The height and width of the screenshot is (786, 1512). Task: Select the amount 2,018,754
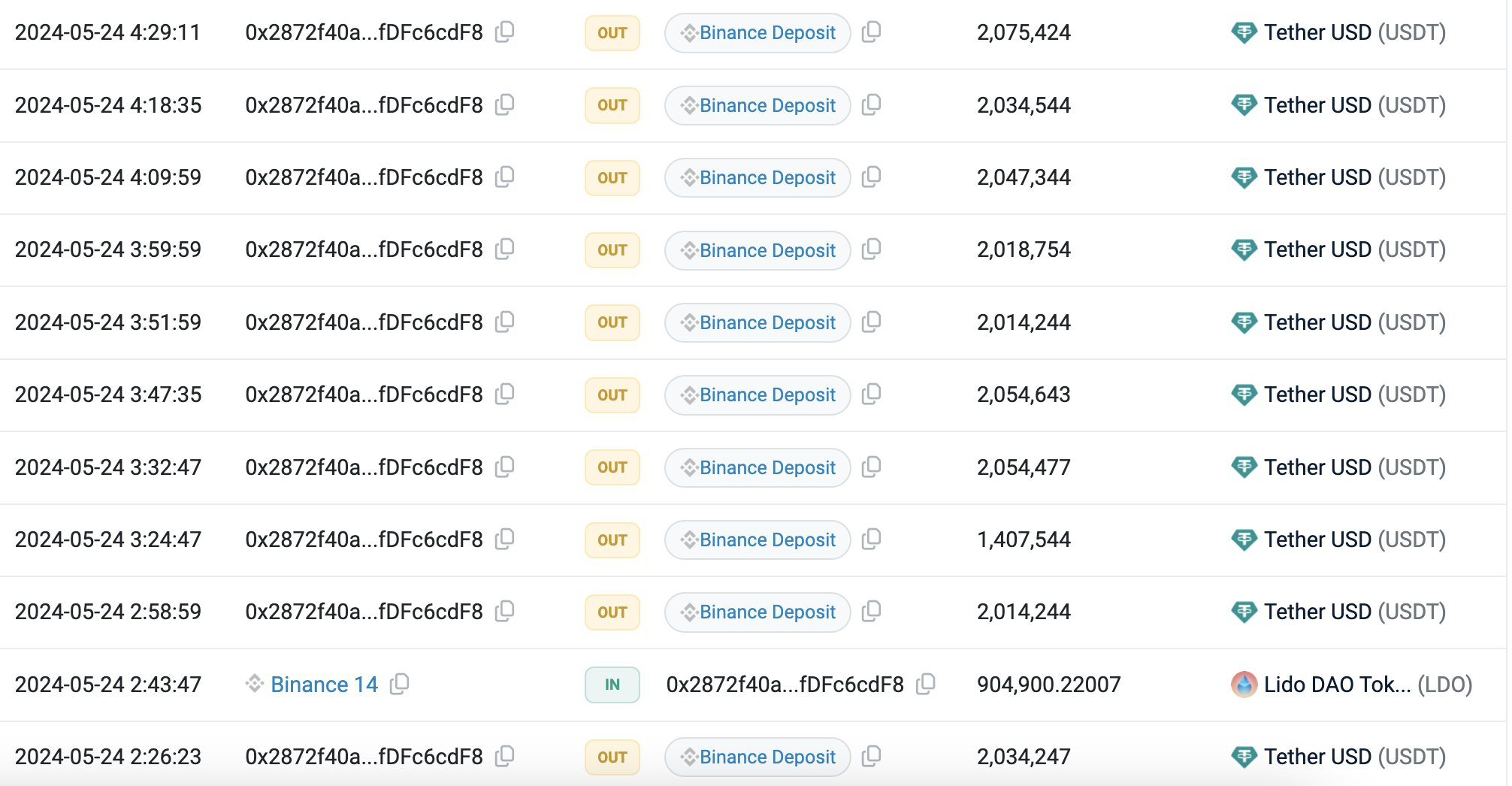pyautogui.click(x=1024, y=249)
